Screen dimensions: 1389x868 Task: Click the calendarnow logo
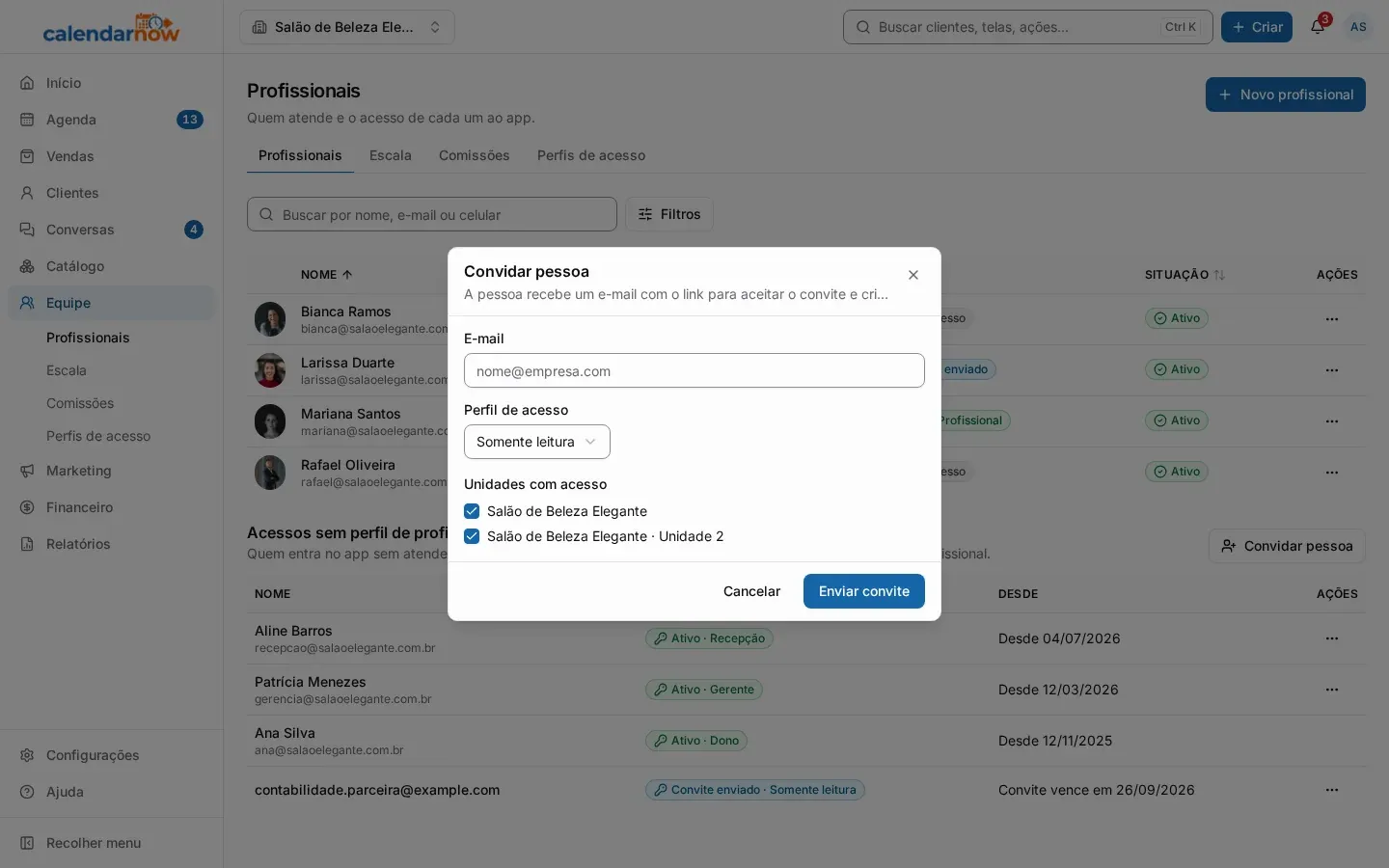[x=111, y=28]
